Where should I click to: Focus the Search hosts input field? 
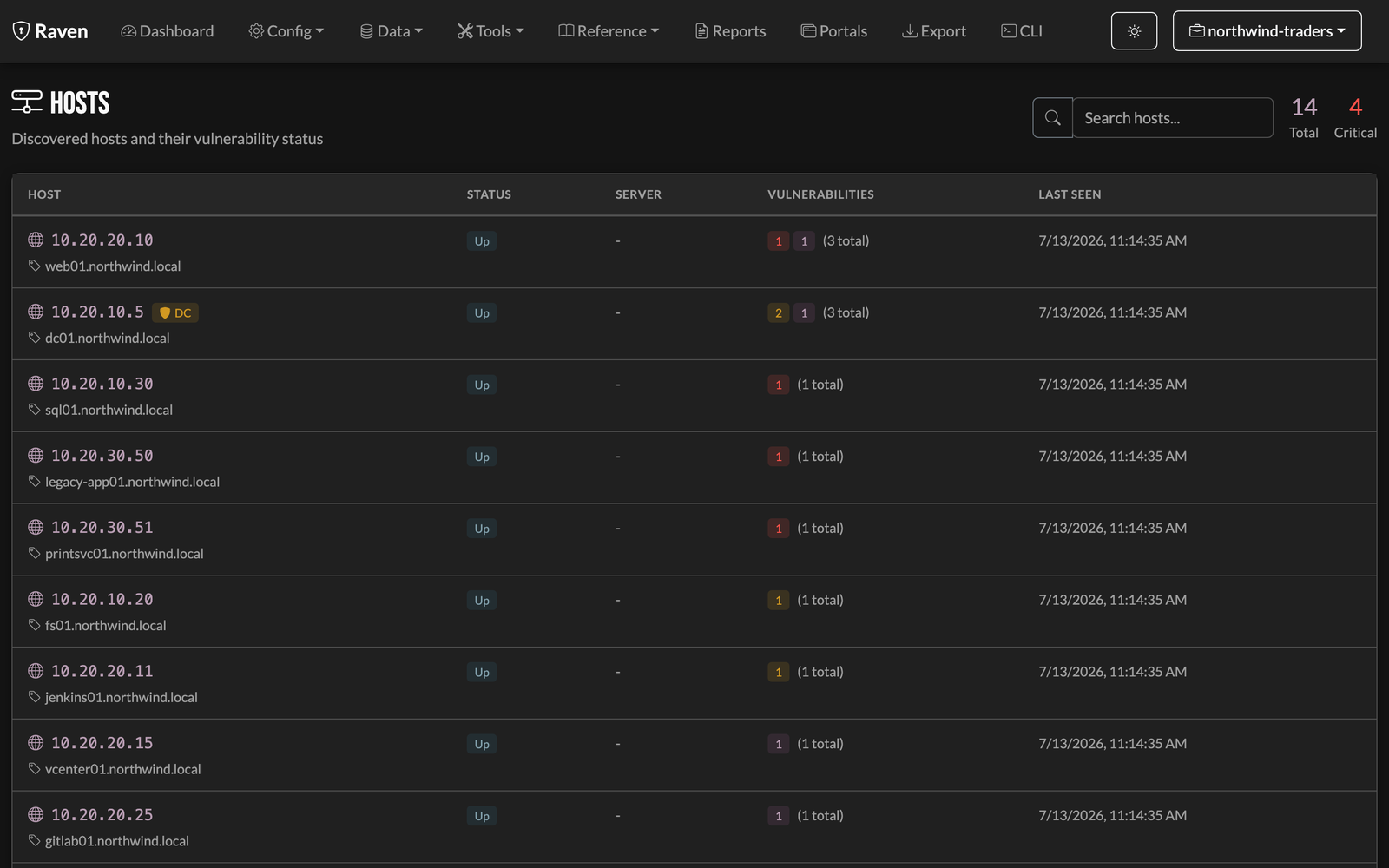point(1173,117)
